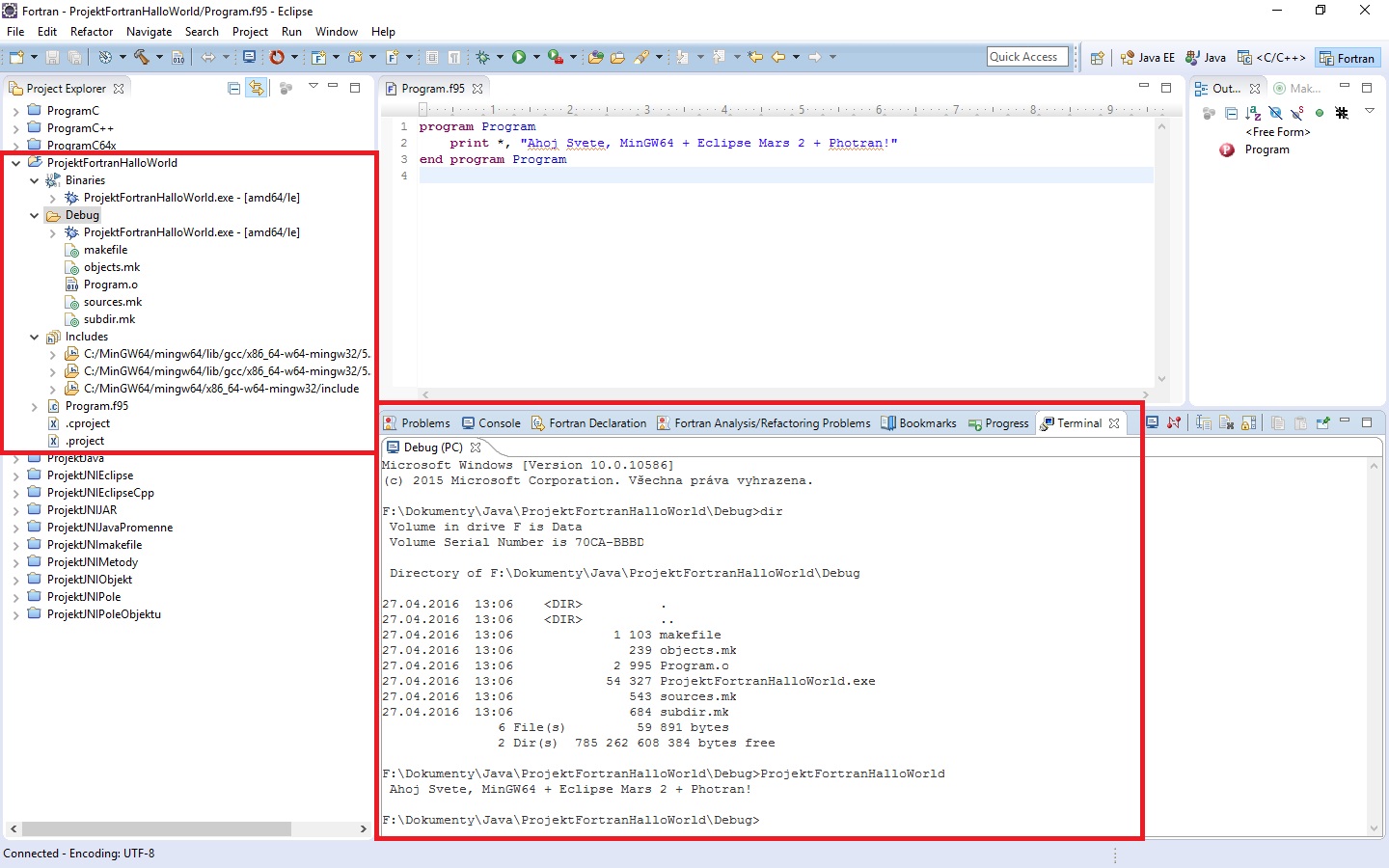This screenshot has height=868, width=1389.
Task: Click the Open Perspective icon
Action: [x=1097, y=58]
